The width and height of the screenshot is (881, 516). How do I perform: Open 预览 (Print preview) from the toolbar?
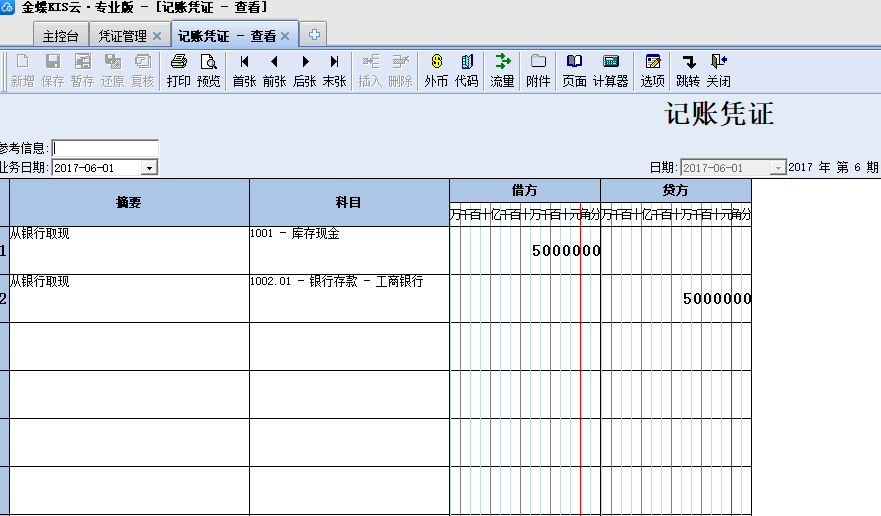coord(208,70)
